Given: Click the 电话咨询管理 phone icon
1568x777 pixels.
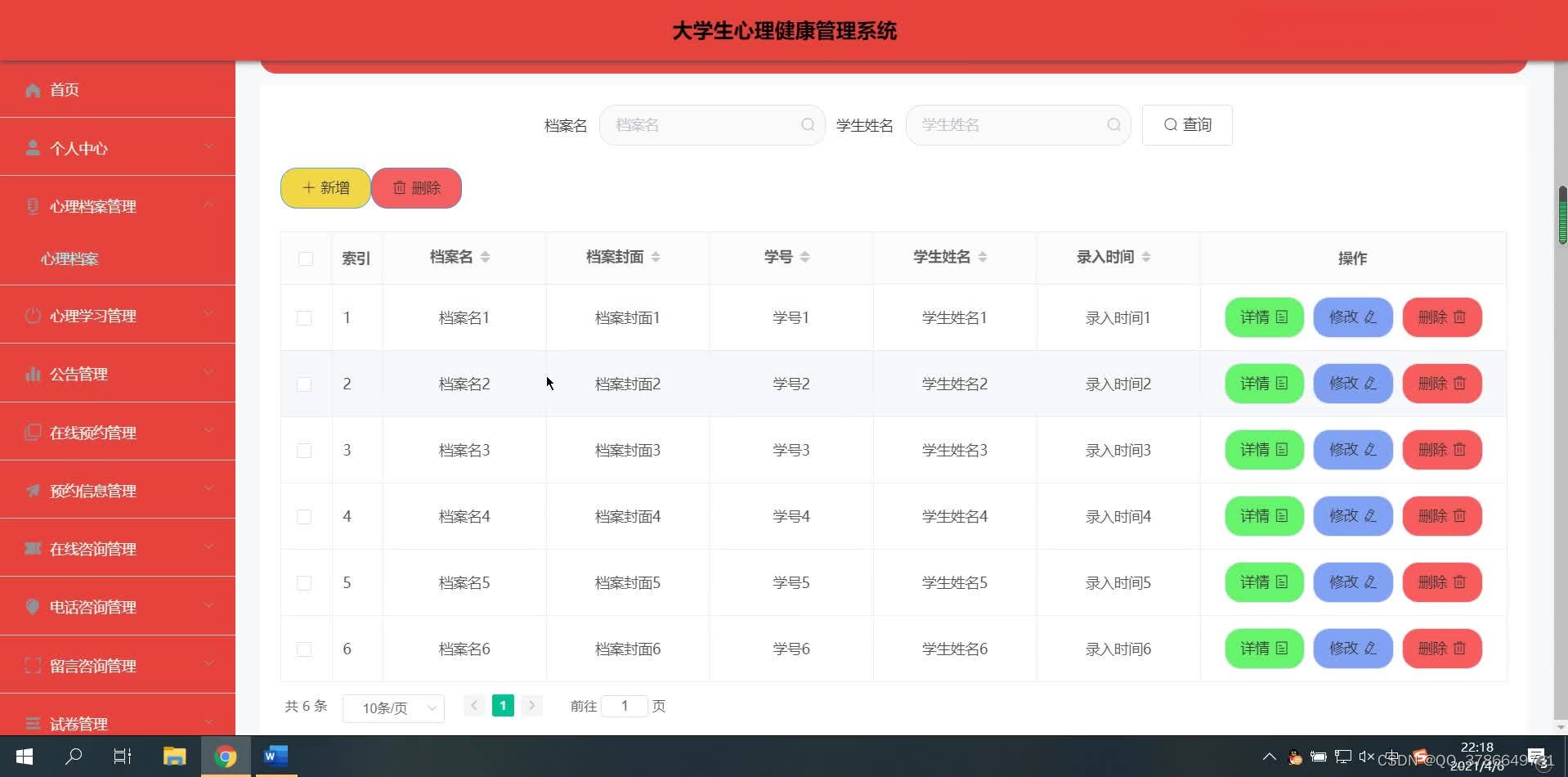Looking at the screenshot, I should (x=32, y=607).
